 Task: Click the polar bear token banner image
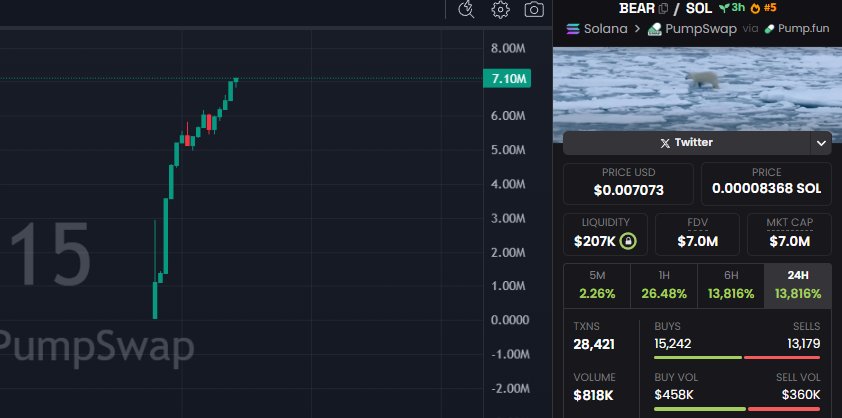point(697,87)
